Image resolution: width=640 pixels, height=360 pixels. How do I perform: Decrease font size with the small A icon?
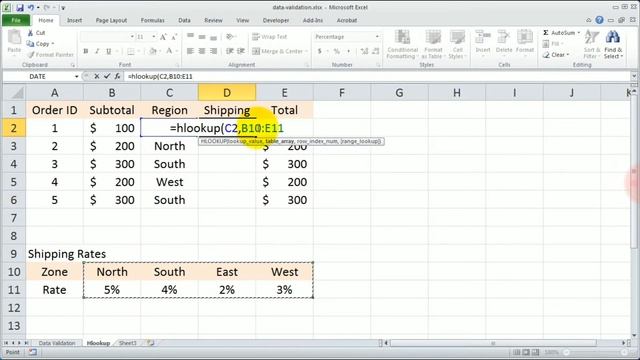pyautogui.click(x=174, y=37)
